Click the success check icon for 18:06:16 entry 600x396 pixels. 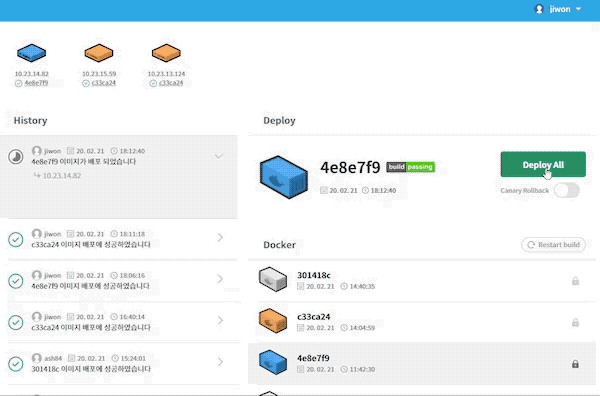point(16,281)
